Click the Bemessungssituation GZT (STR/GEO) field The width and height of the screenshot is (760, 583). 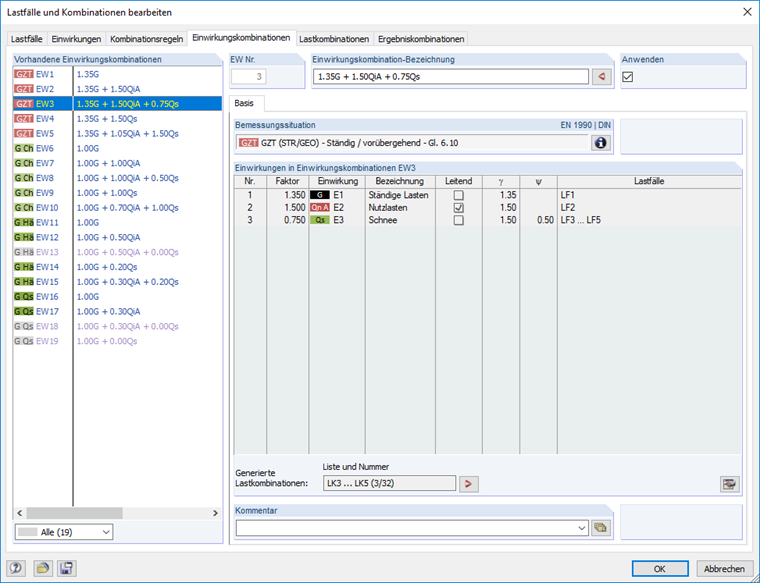point(412,143)
